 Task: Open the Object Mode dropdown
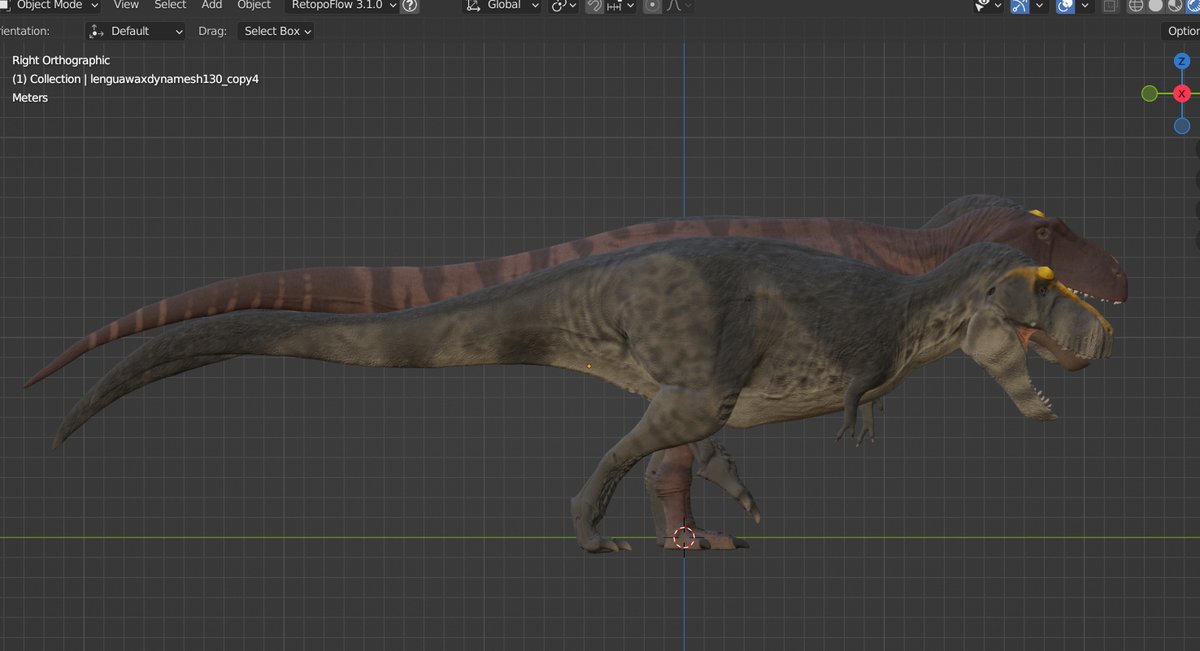pyautogui.click(x=50, y=5)
